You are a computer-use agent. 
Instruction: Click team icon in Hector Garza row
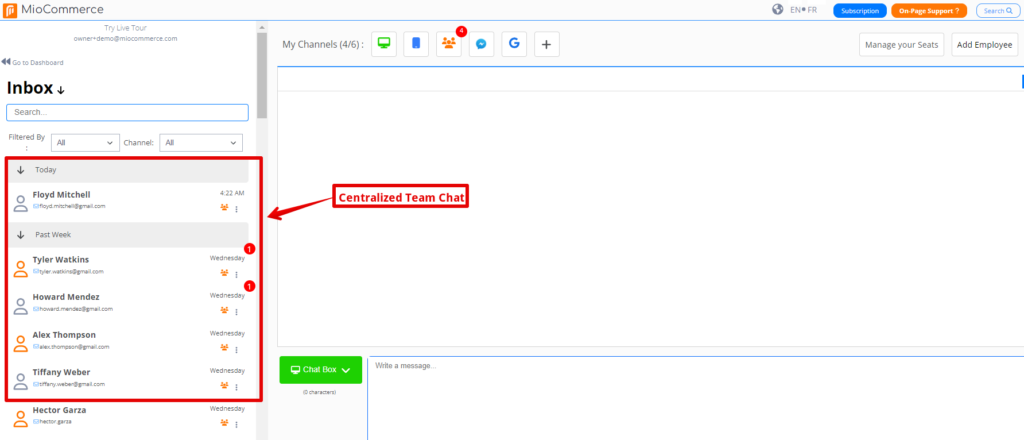225,422
